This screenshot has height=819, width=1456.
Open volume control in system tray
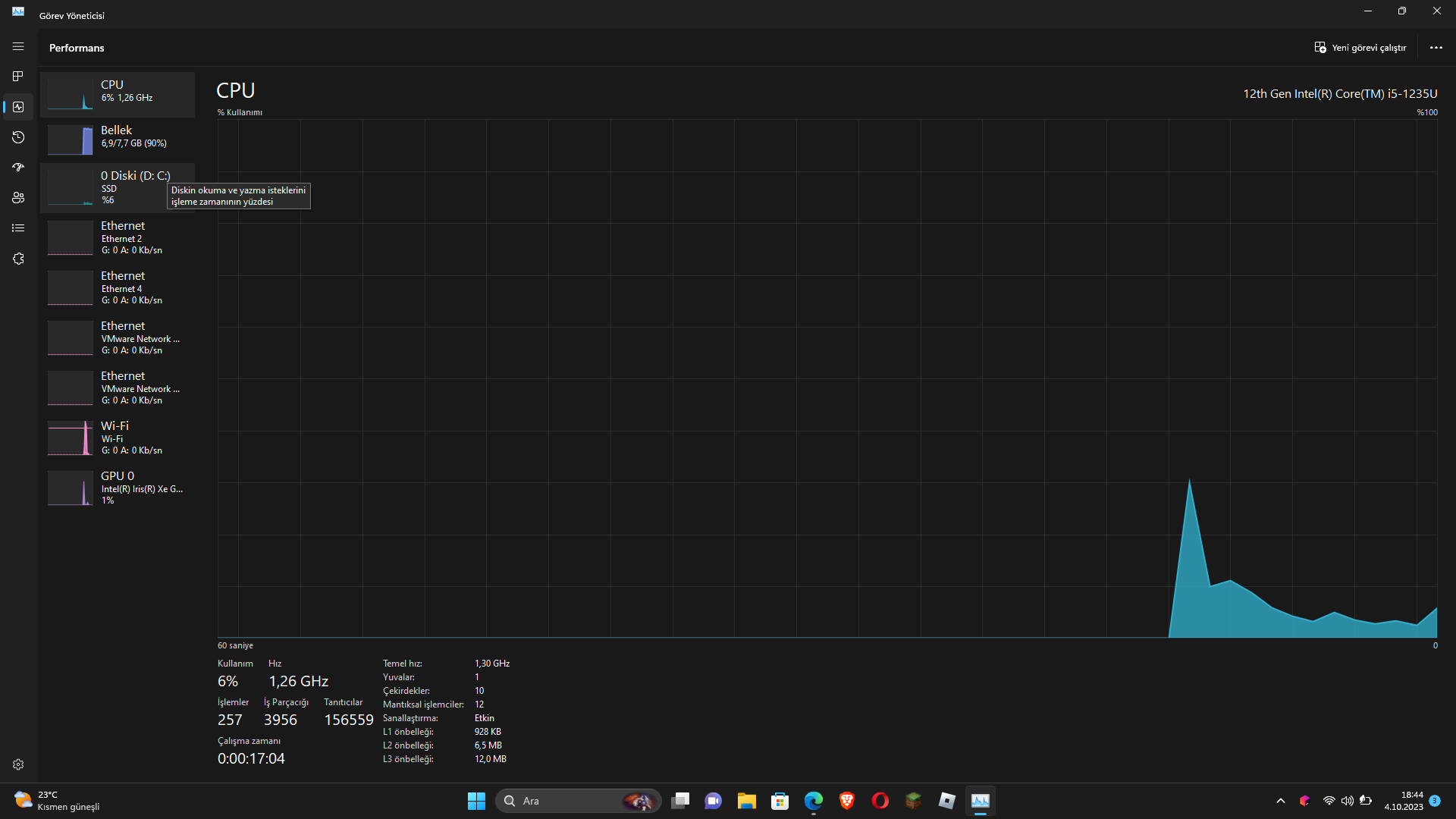point(1348,801)
